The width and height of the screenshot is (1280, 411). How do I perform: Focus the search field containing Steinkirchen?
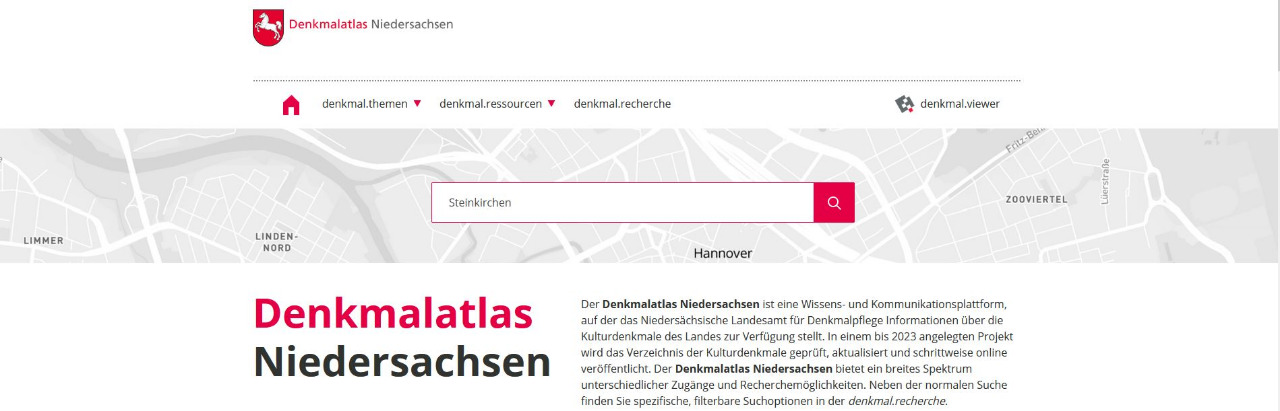point(622,202)
